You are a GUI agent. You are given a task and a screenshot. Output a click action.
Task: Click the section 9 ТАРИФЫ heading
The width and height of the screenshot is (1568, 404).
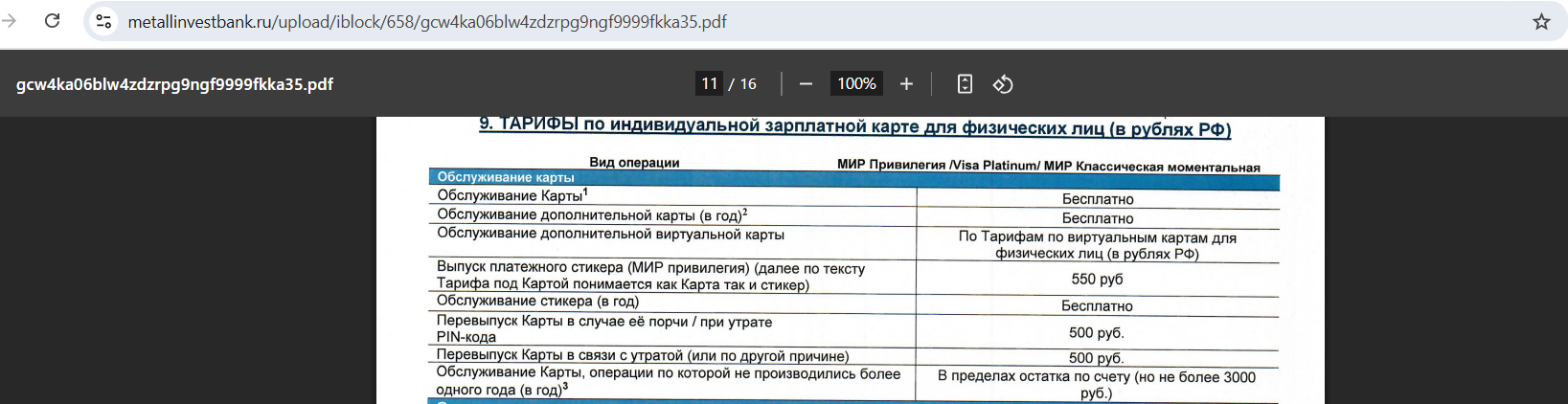coord(854,126)
